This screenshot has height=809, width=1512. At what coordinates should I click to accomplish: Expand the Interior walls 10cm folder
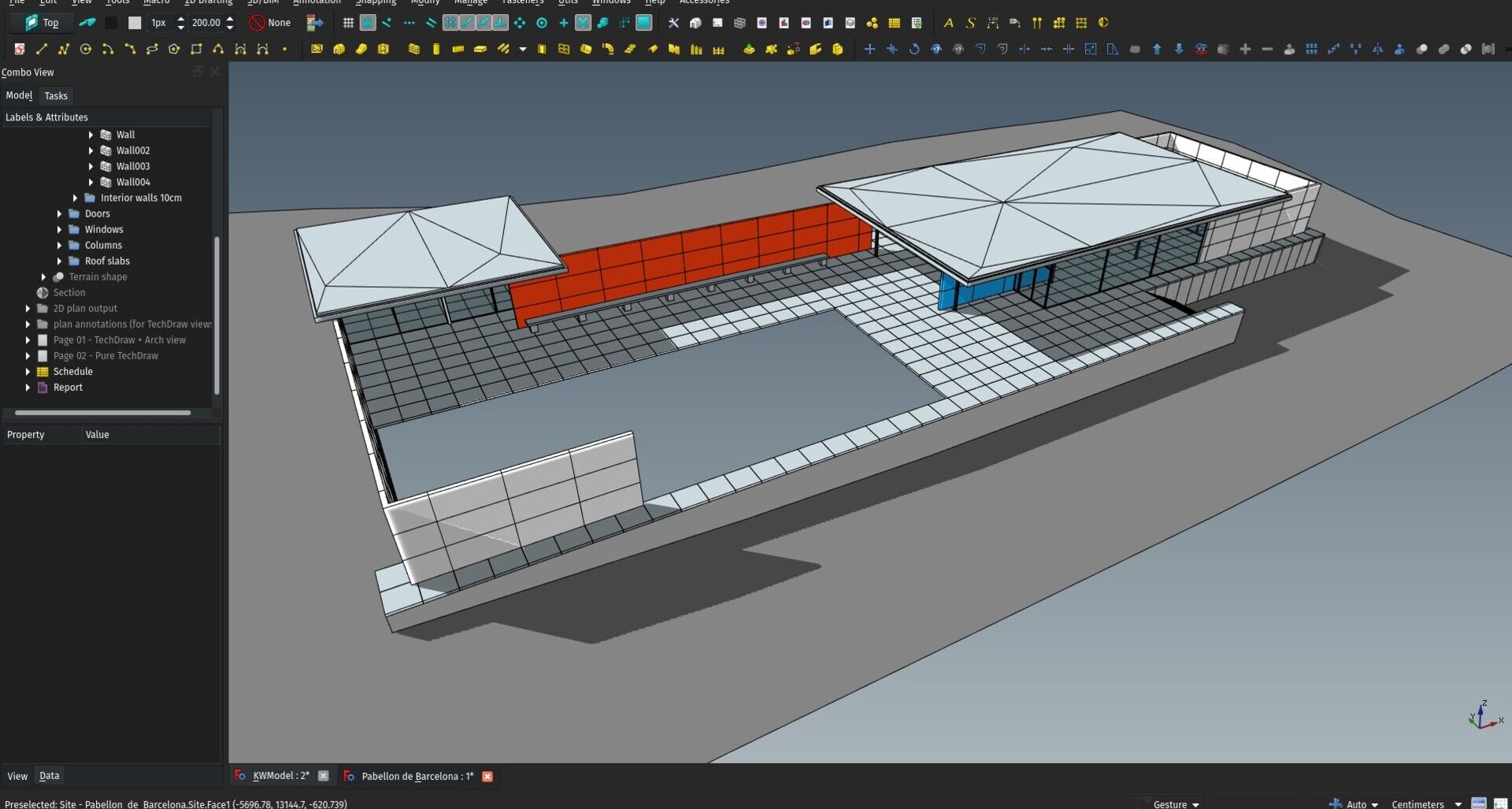(75, 198)
